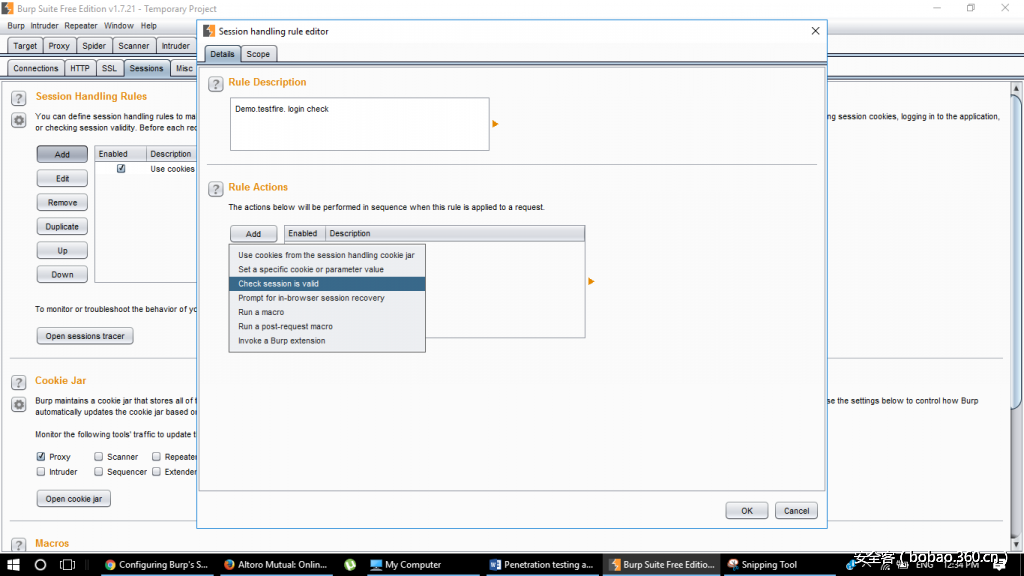This screenshot has width=1024, height=576.
Task: Select Run a macro action
Action: (x=327, y=312)
